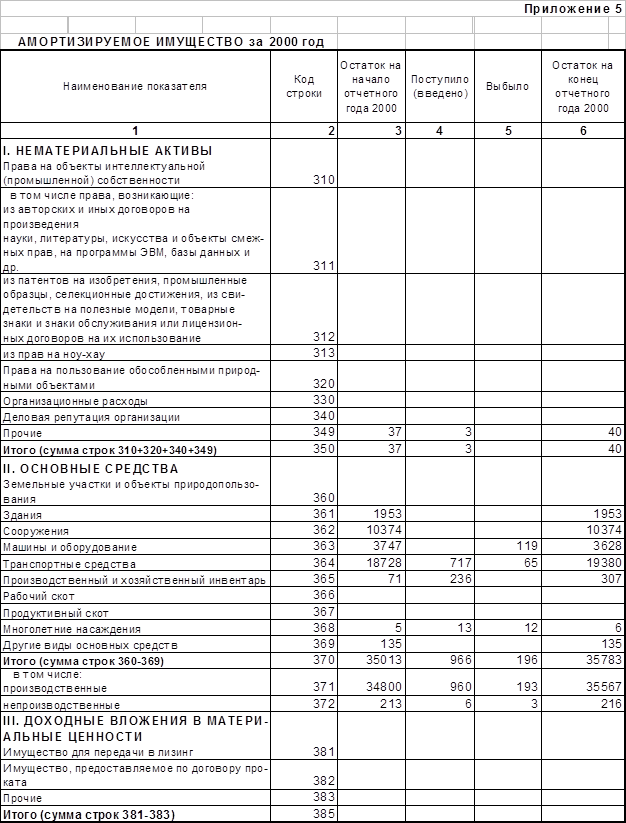Click 'Итого (сумма строк 360-369)' label
Image resolution: width=626 pixels, height=823 pixels.
[x=83, y=662]
